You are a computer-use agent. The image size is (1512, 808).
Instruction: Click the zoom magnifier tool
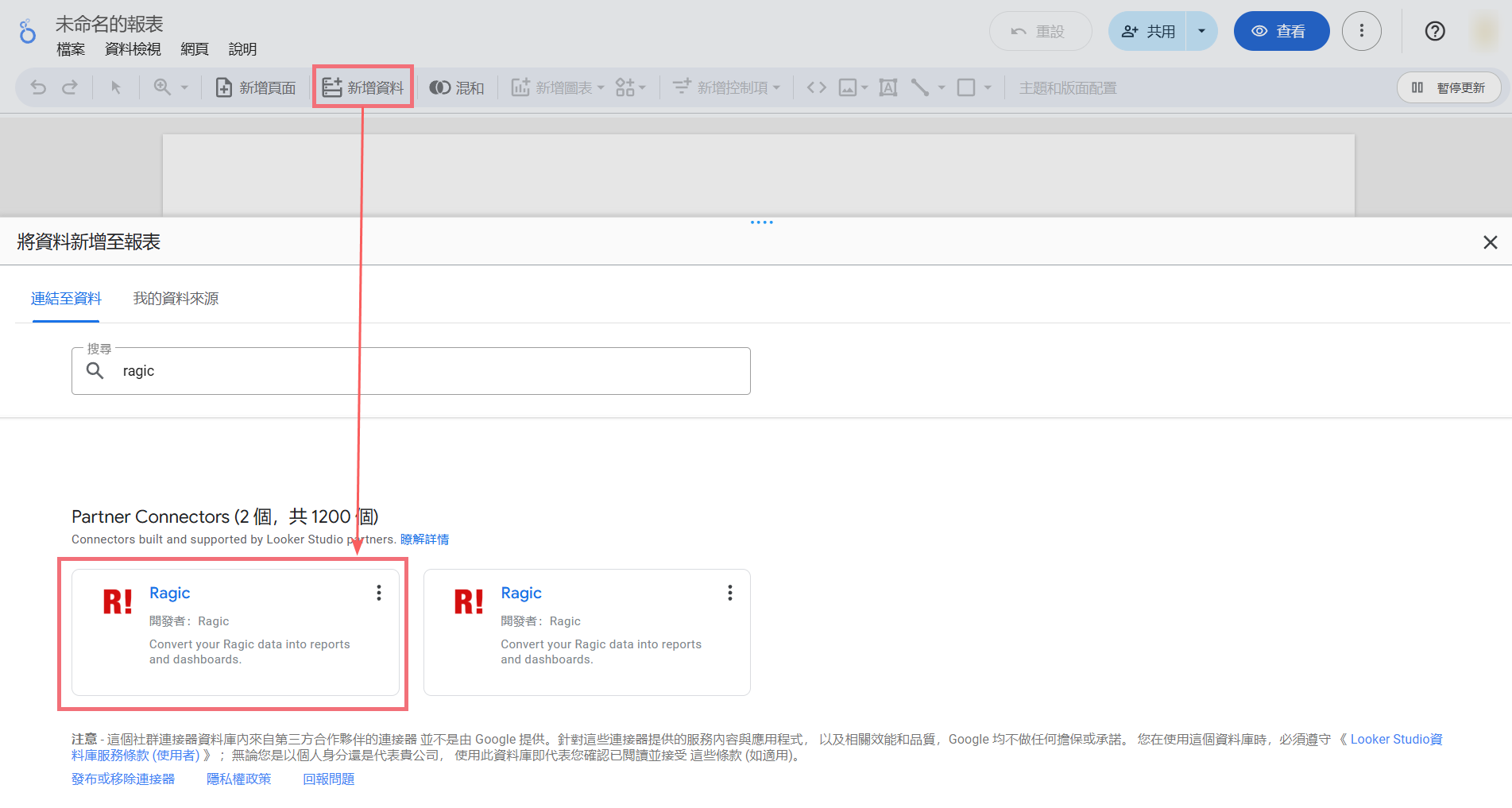[x=162, y=87]
